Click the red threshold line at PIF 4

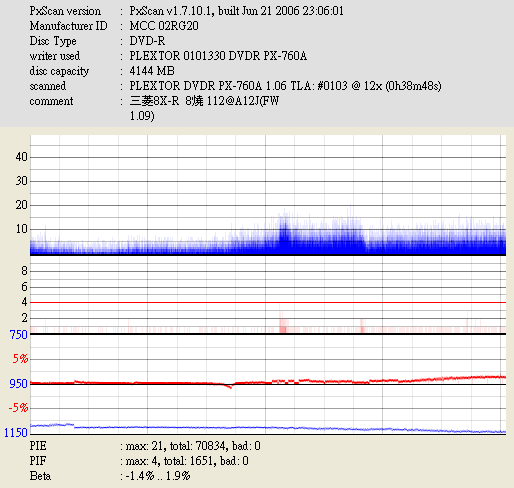pyautogui.click(x=268, y=302)
